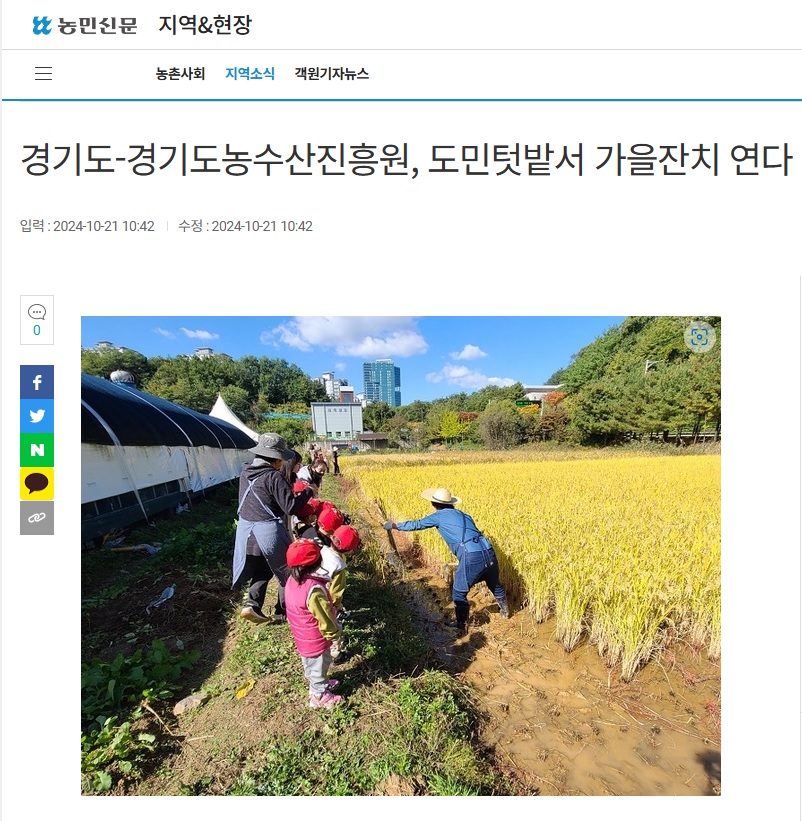The width and height of the screenshot is (802, 821).
Task: Share article on Twitter
Action: [x=37, y=416]
